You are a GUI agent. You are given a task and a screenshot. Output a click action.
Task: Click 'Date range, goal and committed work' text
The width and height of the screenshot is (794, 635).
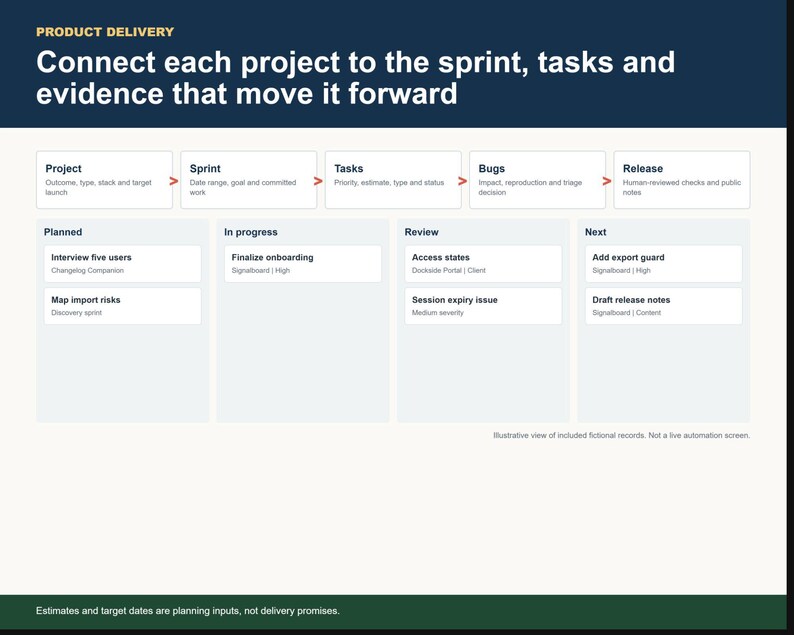(x=243, y=187)
